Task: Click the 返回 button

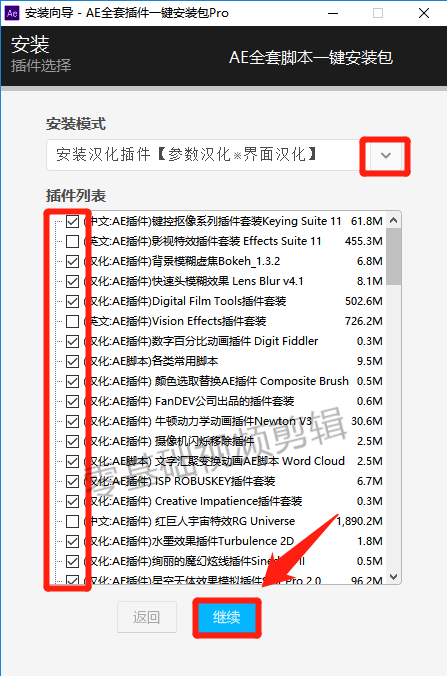Action: pos(147,617)
